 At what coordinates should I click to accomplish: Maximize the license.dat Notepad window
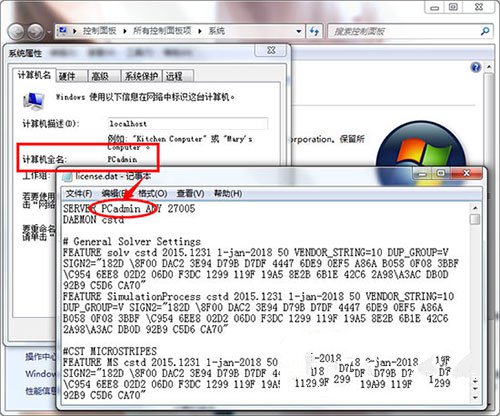click(441, 174)
